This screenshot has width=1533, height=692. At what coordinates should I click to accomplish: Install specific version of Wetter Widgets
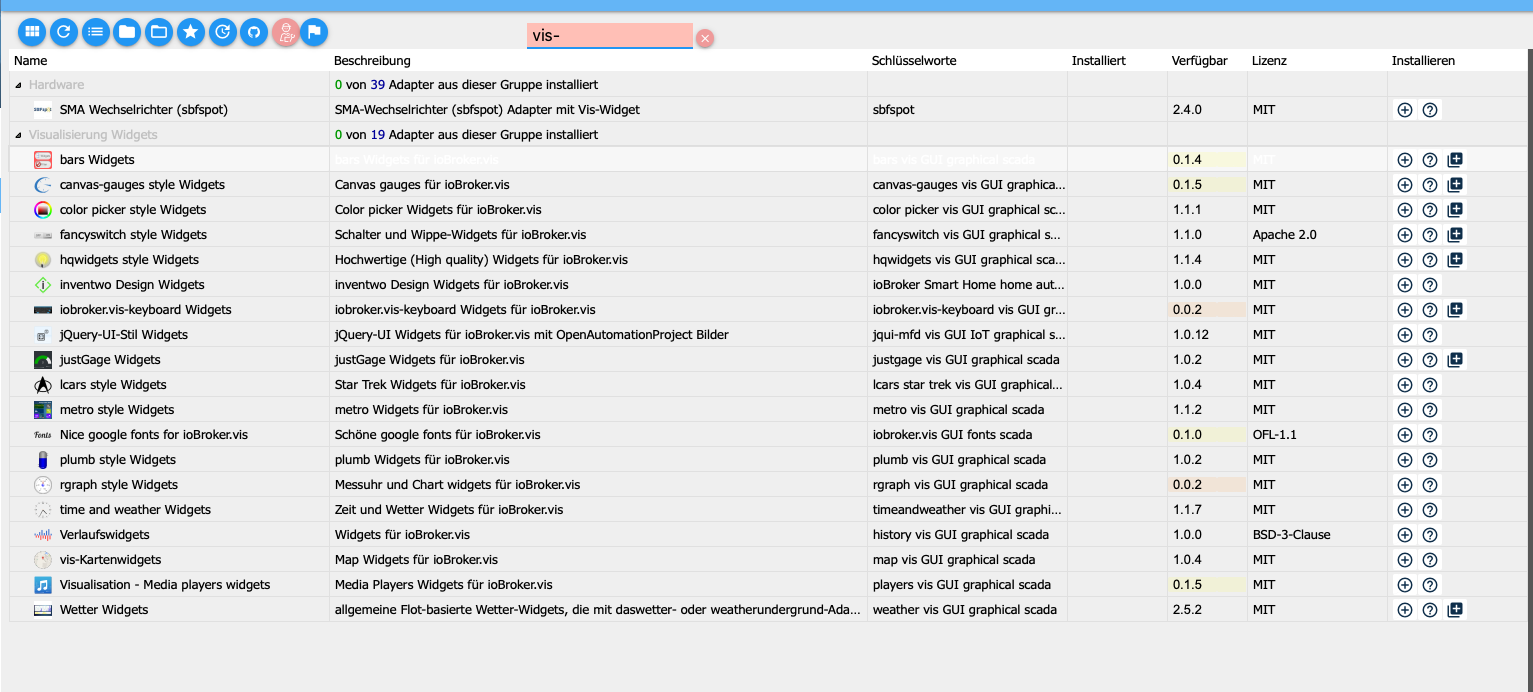(x=1455, y=610)
